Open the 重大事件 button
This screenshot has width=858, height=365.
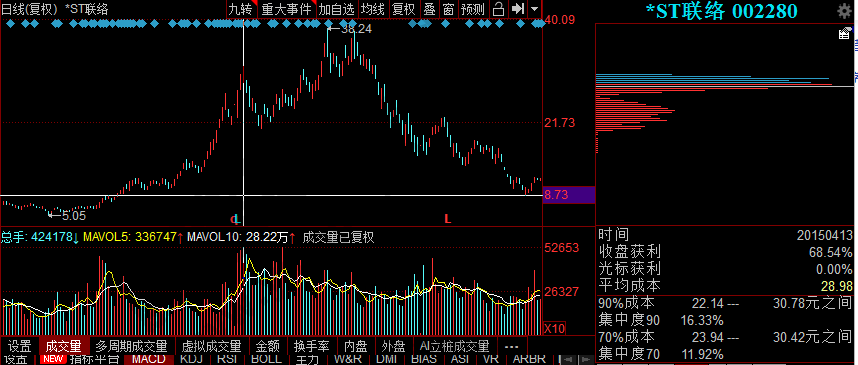tap(287, 9)
